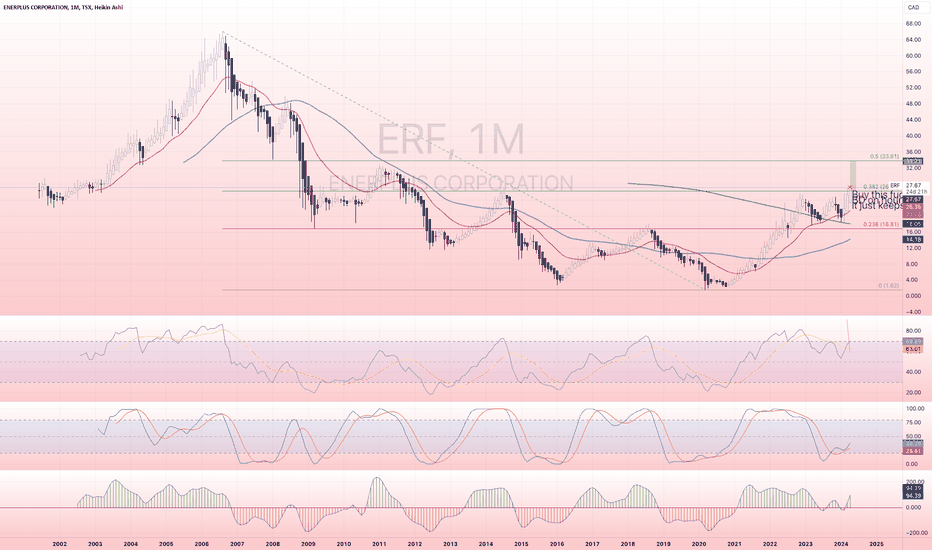The height and width of the screenshot is (550, 932).
Task: Select the 26.35 red price tag
Action: pos(912,207)
